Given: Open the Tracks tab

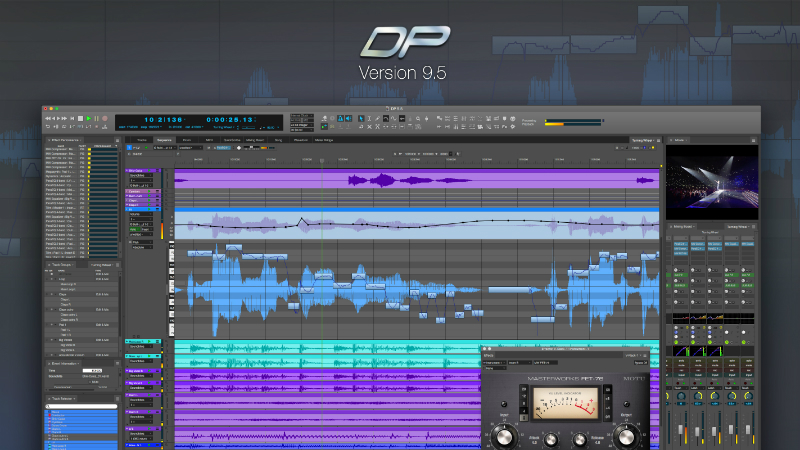Looking at the screenshot, I should [x=141, y=140].
